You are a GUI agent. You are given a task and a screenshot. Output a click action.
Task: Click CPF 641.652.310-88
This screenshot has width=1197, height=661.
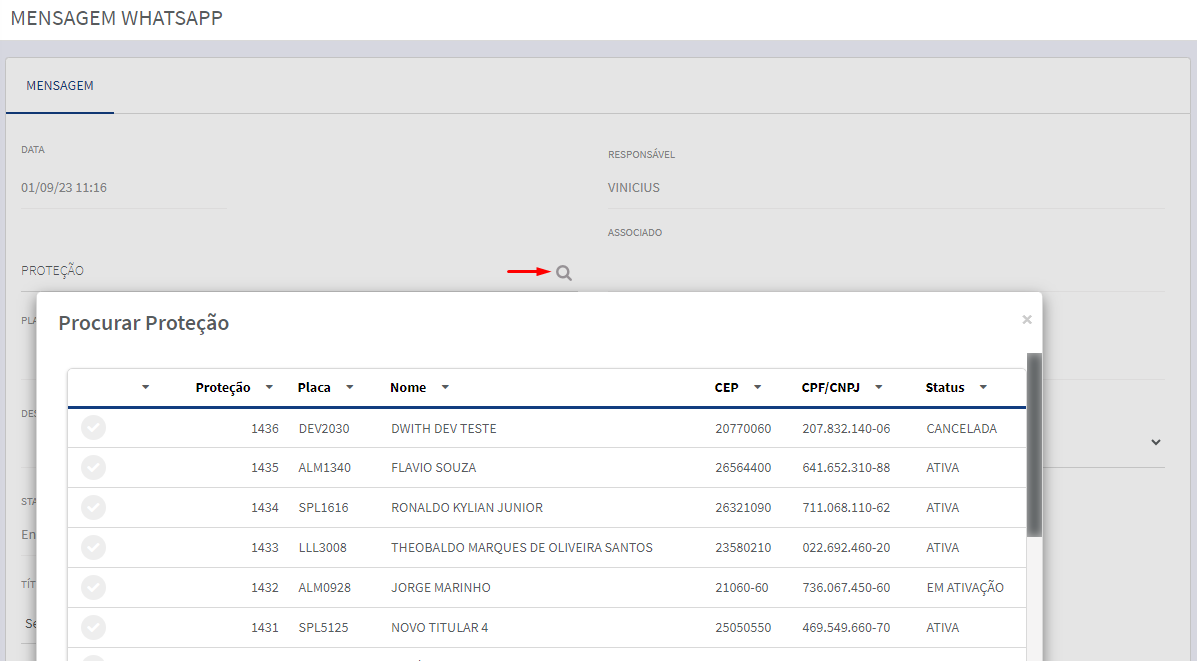tap(846, 467)
